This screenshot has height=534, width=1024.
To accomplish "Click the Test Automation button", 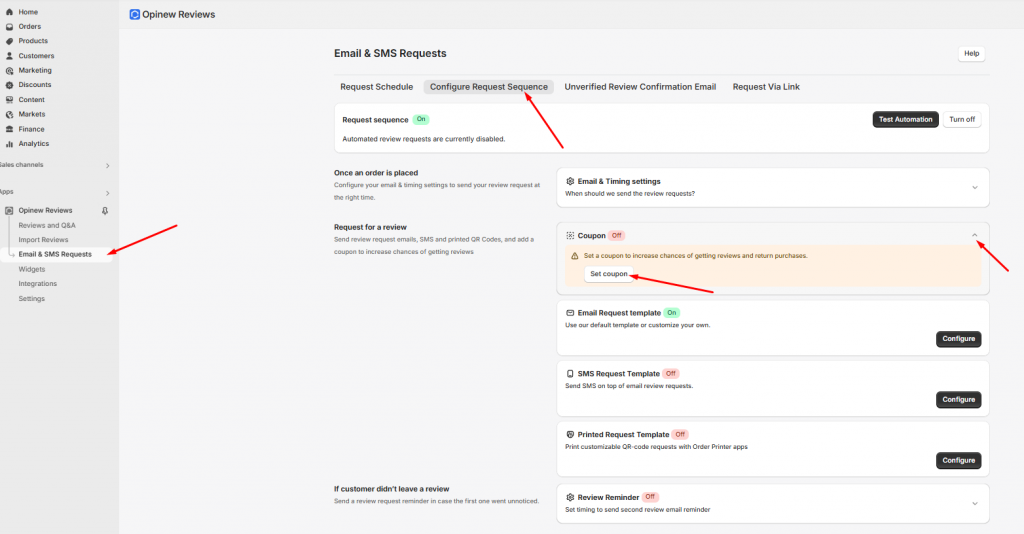I will 905,119.
